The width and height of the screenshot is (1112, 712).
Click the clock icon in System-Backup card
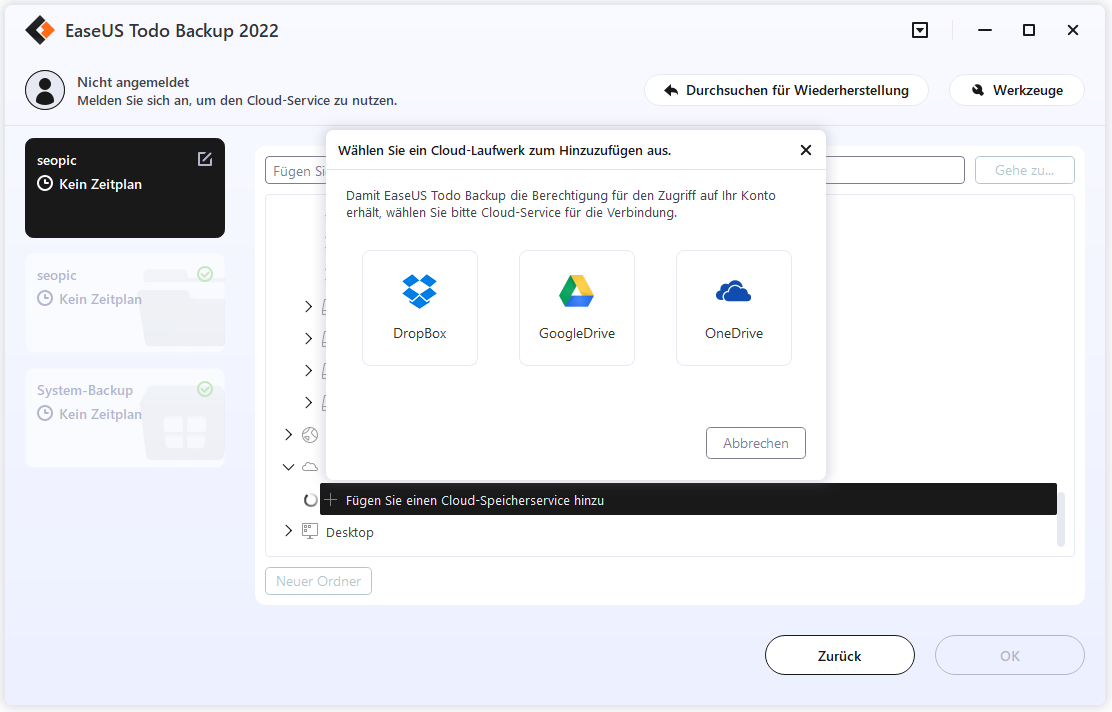(x=45, y=413)
